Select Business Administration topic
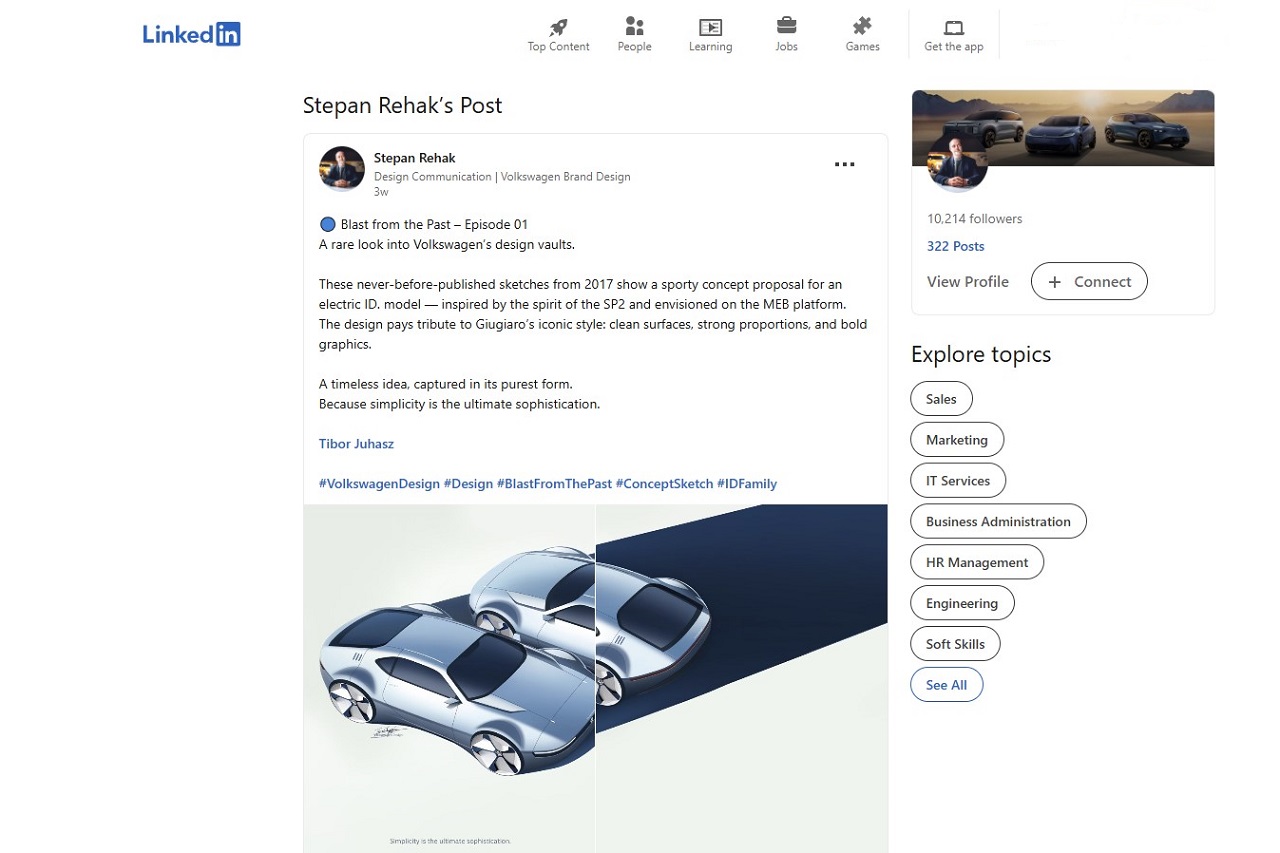 click(998, 522)
